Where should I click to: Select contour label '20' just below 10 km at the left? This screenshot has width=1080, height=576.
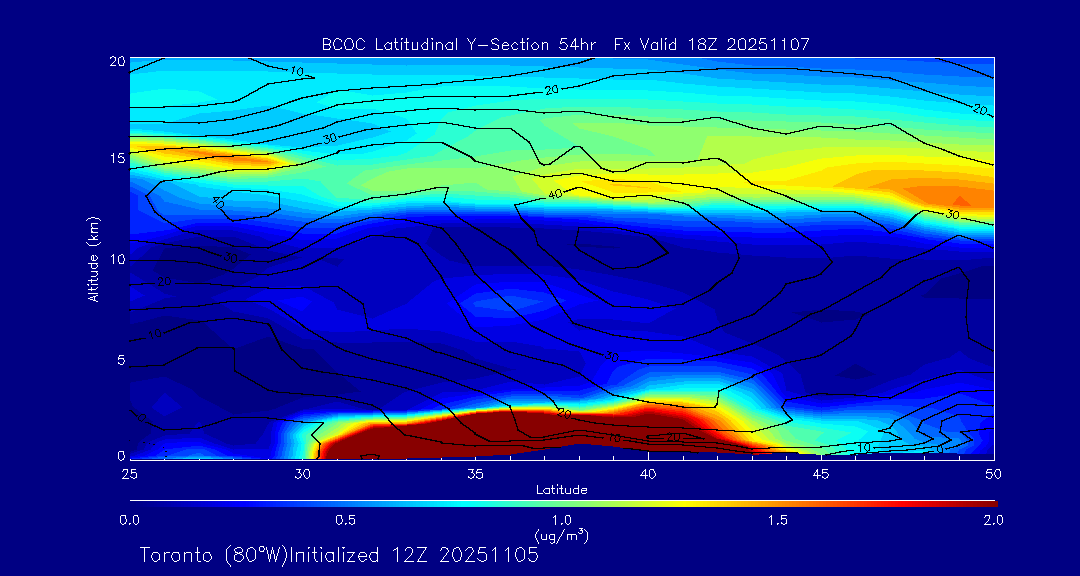point(164,282)
